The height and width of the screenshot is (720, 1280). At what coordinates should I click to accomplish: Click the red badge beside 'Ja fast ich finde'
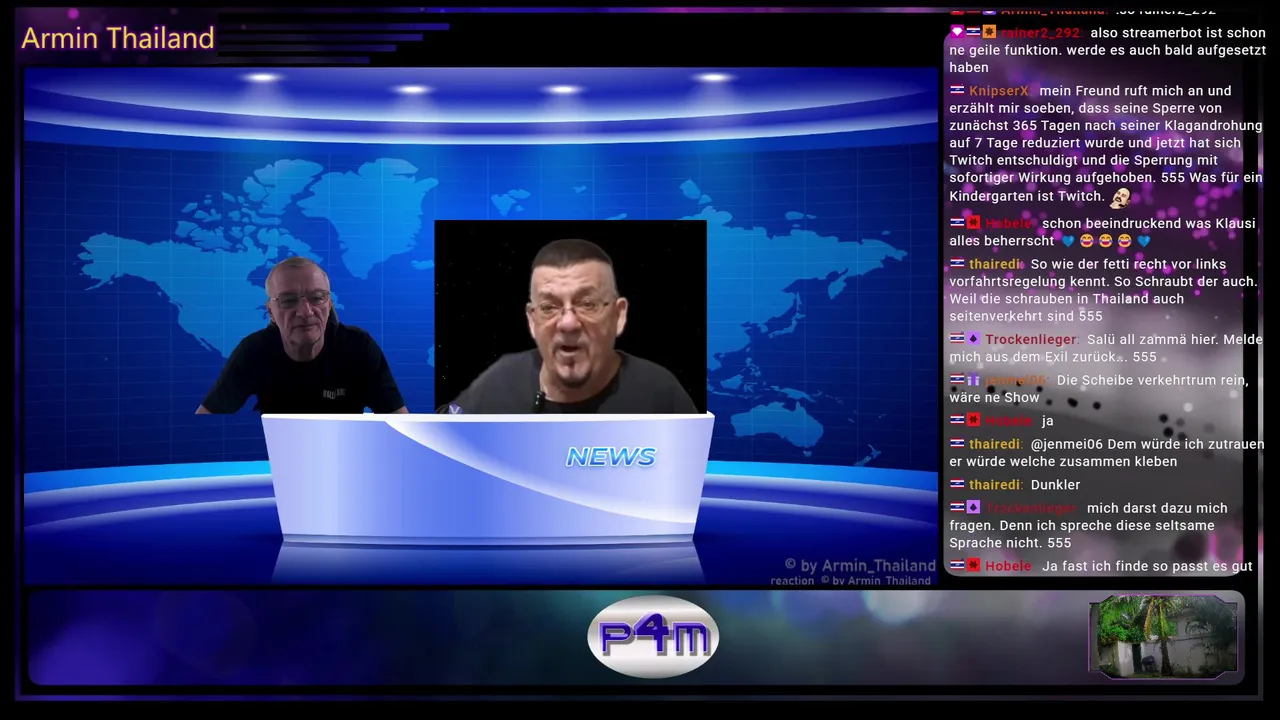tap(973, 566)
